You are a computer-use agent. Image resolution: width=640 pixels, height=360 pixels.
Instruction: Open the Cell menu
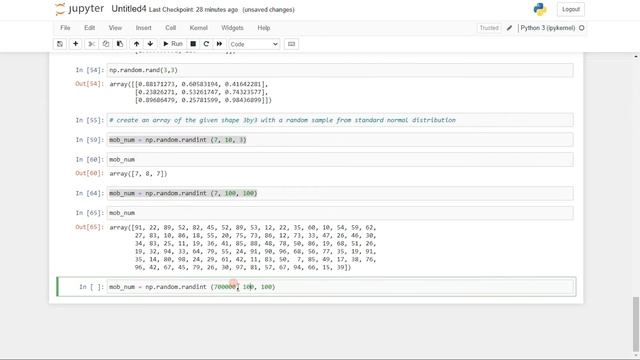pyautogui.click(x=171, y=28)
